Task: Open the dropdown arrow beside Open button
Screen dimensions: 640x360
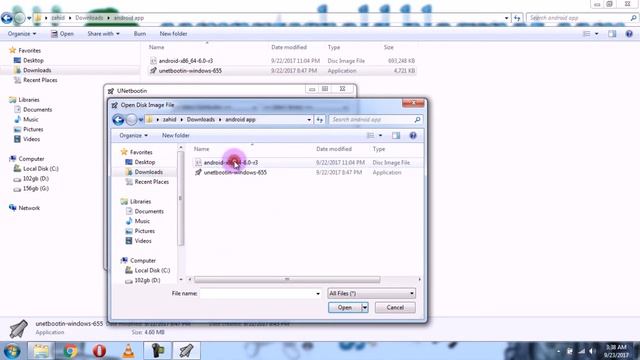Action: point(365,307)
